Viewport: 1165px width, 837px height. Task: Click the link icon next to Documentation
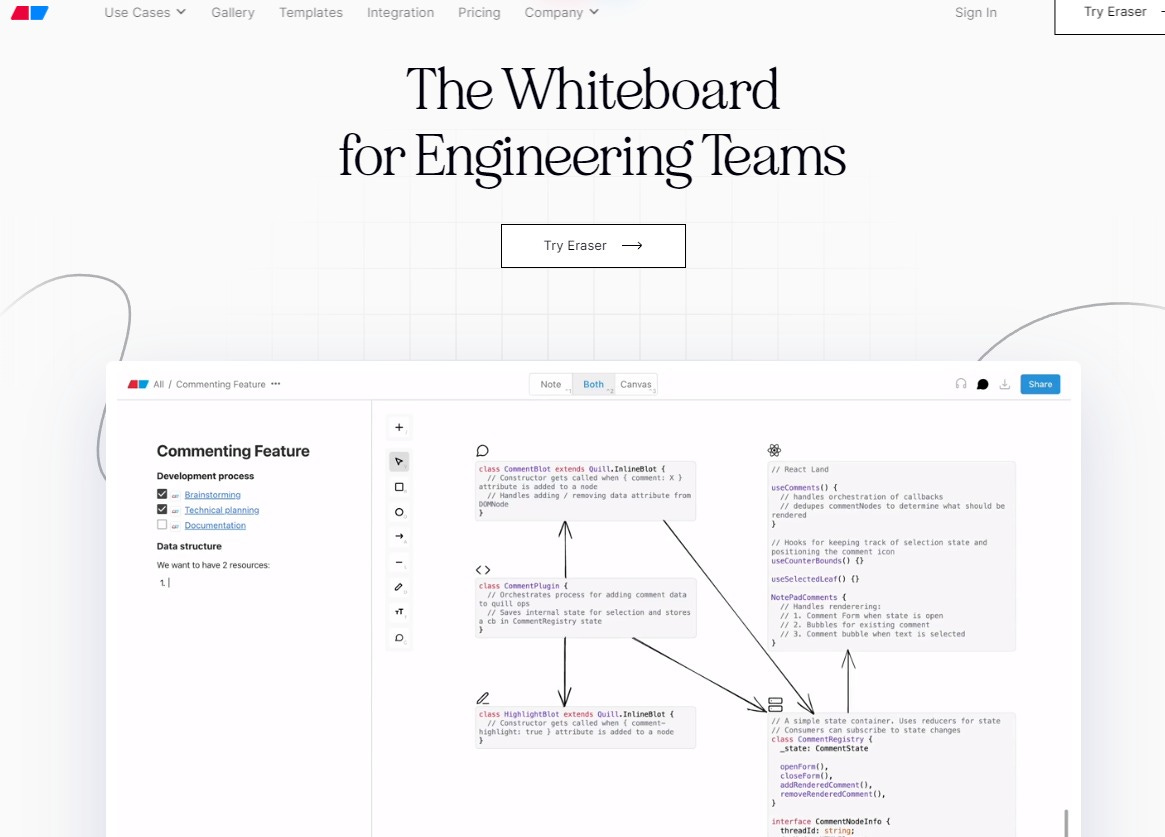click(175, 526)
